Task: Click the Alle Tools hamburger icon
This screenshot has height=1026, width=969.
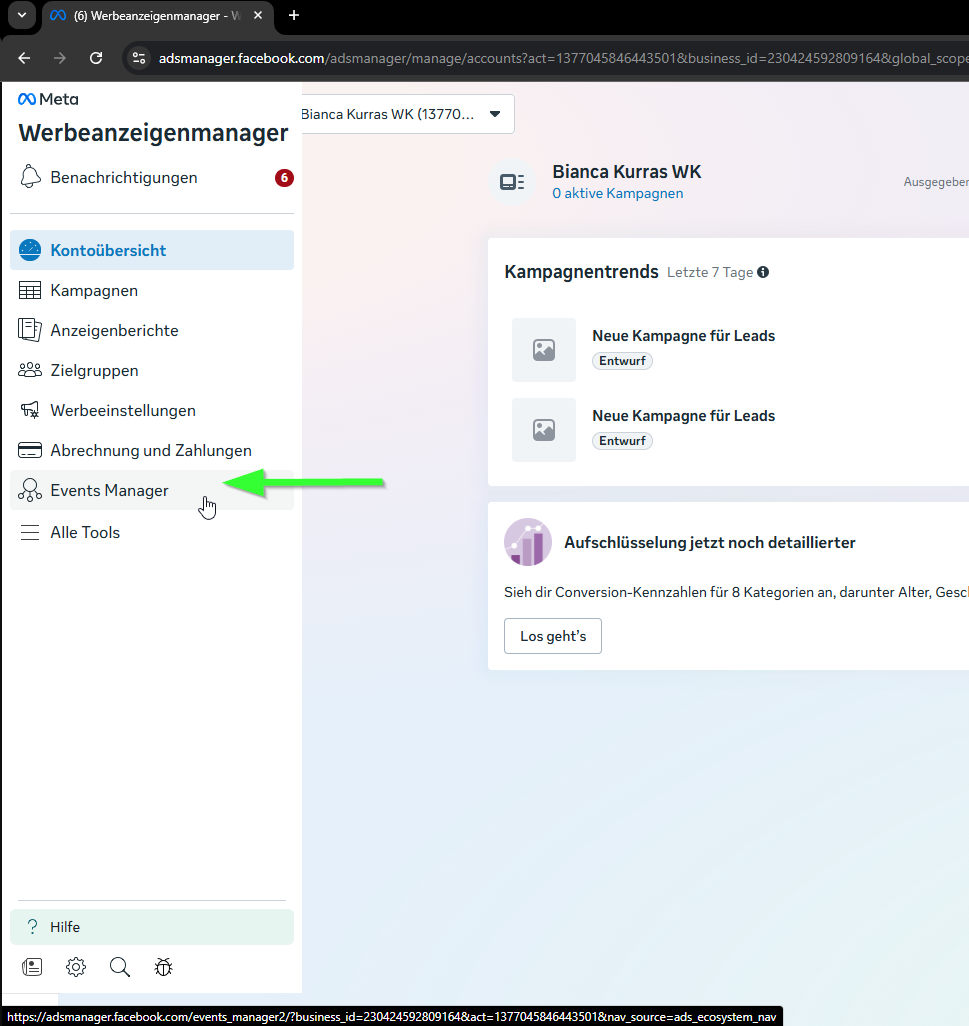Action: 30,533
